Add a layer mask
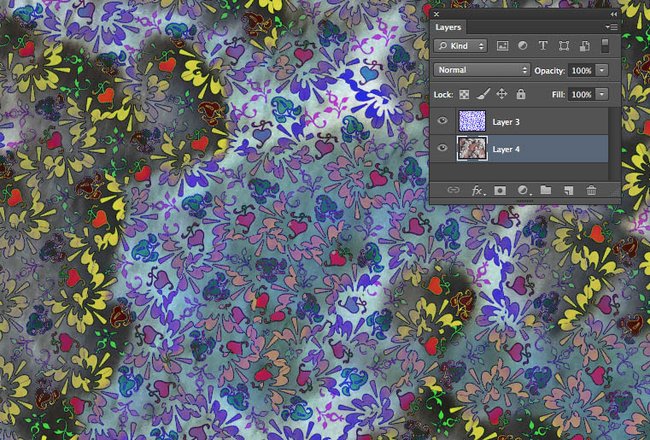The height and width of the screenshot is (440, 650). [500, 189]
